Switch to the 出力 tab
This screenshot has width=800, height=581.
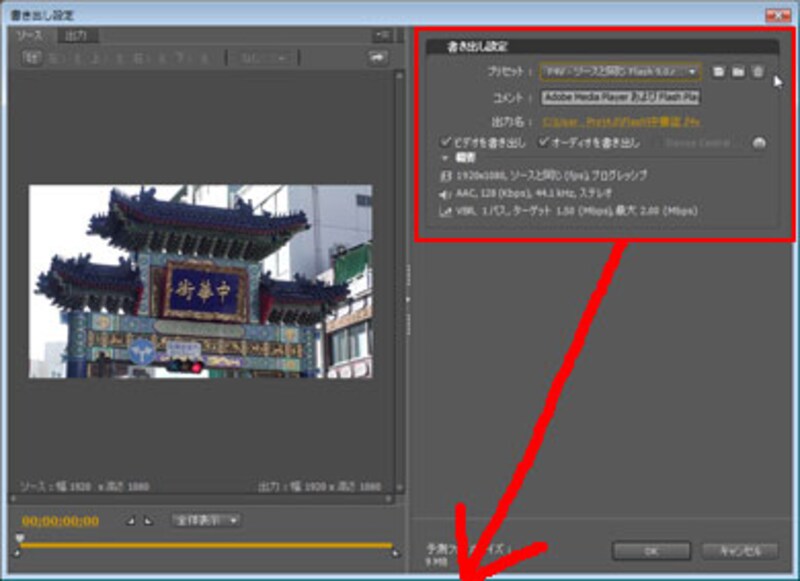pyautogui.click(x=76, y=35)
